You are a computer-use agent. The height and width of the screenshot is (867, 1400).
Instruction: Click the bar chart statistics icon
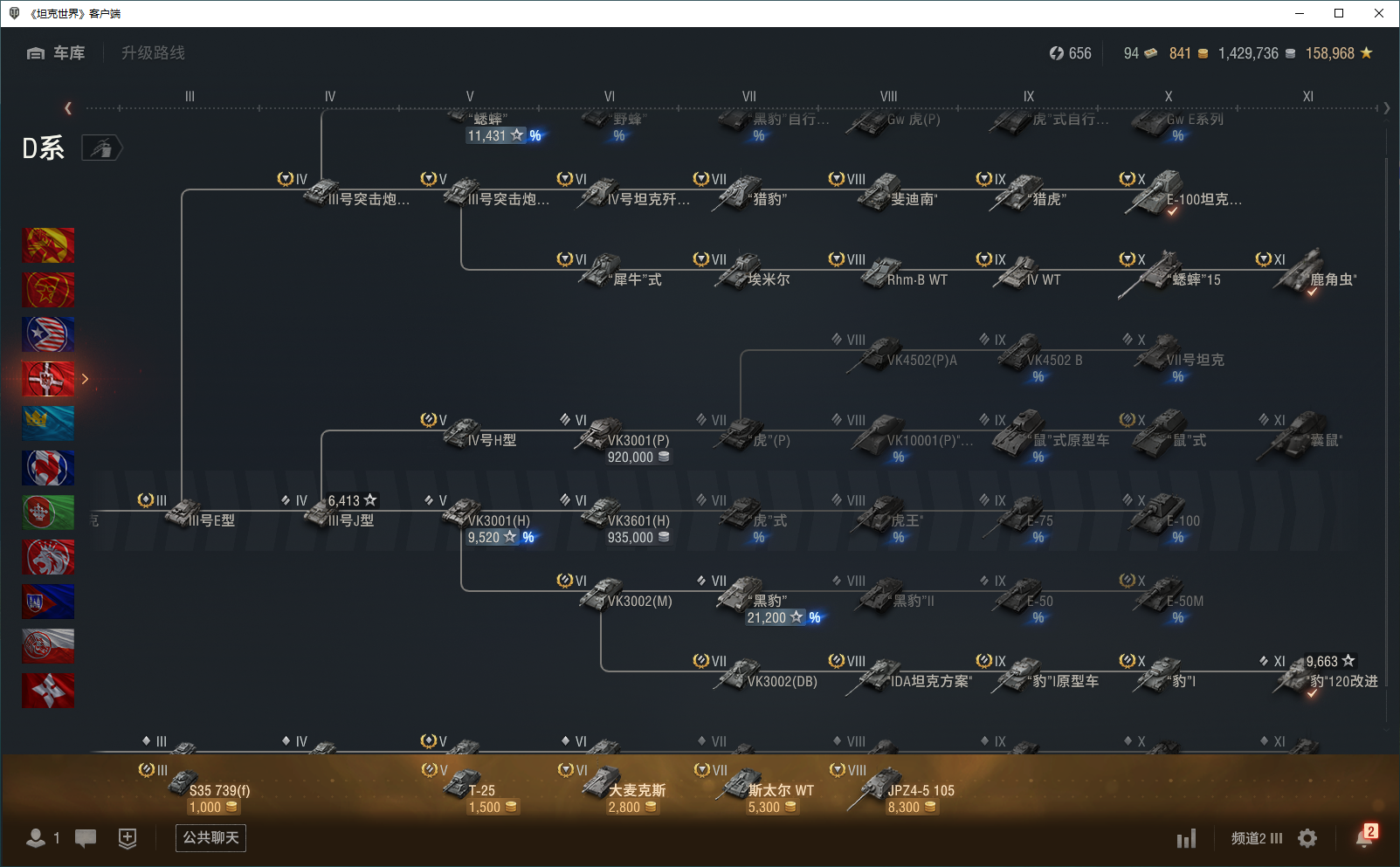click(1186, 839)
